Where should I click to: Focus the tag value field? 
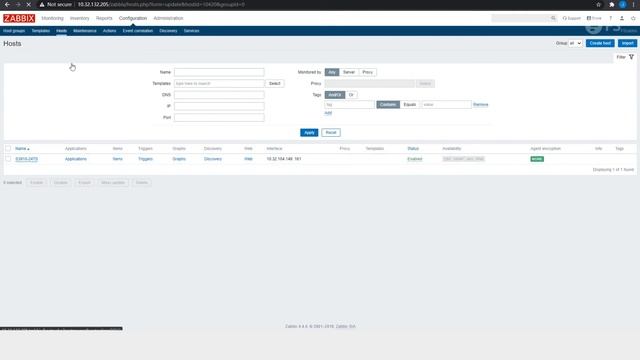[x=446, y=105]
